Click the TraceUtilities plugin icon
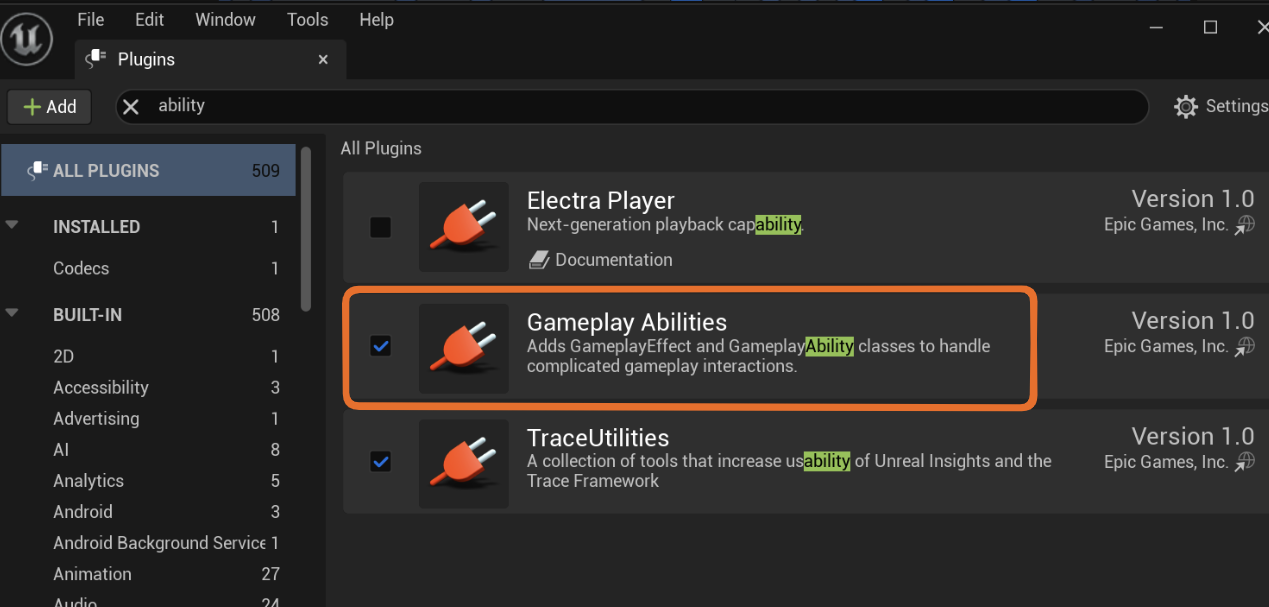The height and width of the screenshot is (607, 1269). [463, 463]
